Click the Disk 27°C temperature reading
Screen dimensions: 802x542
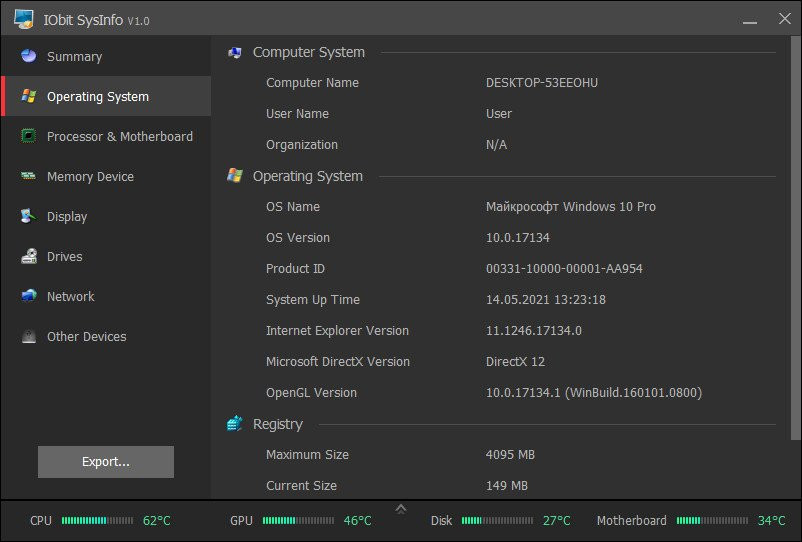556,521
